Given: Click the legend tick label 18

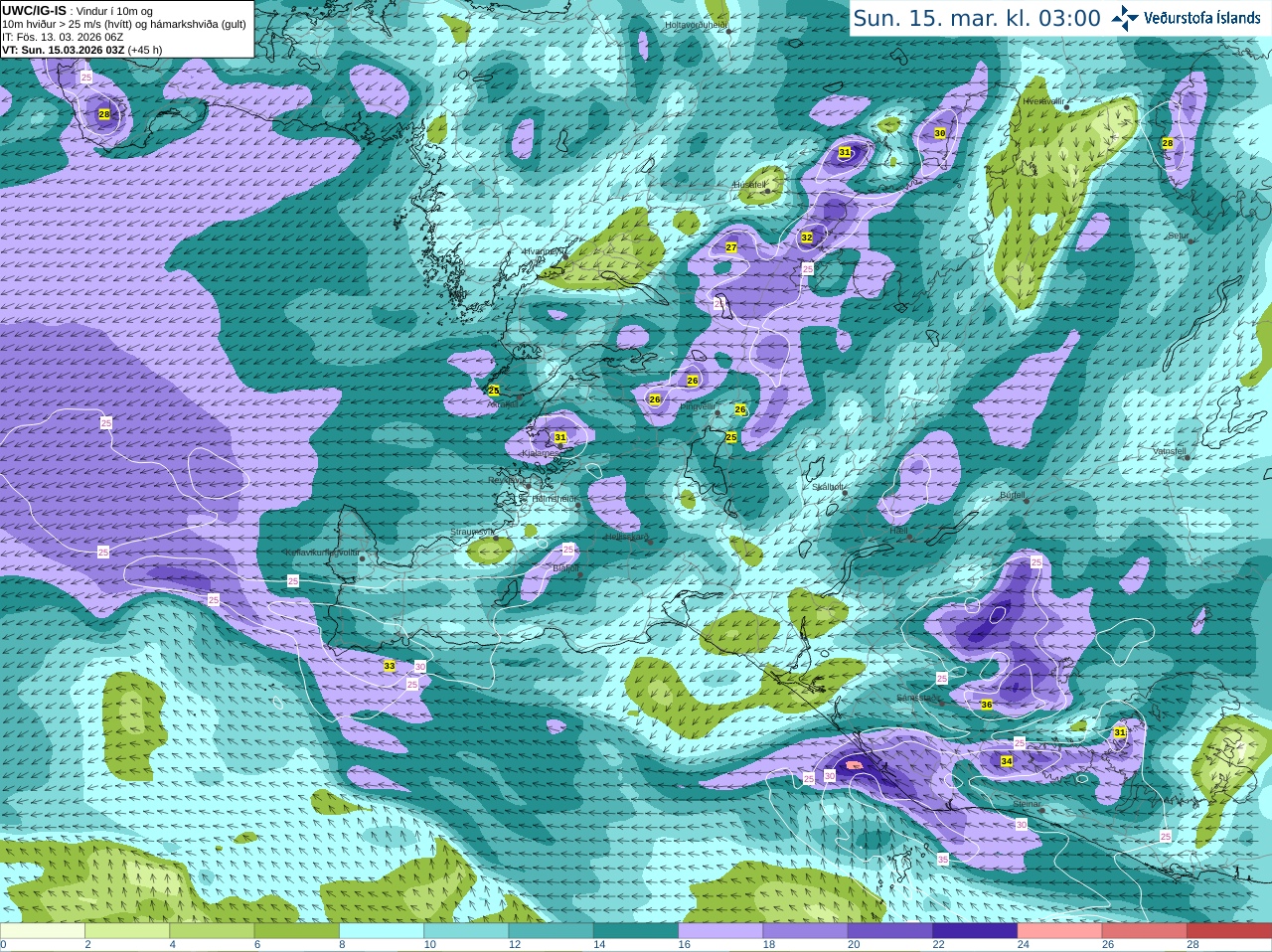Looking at the screenshot, I should [x=768, y=945].
